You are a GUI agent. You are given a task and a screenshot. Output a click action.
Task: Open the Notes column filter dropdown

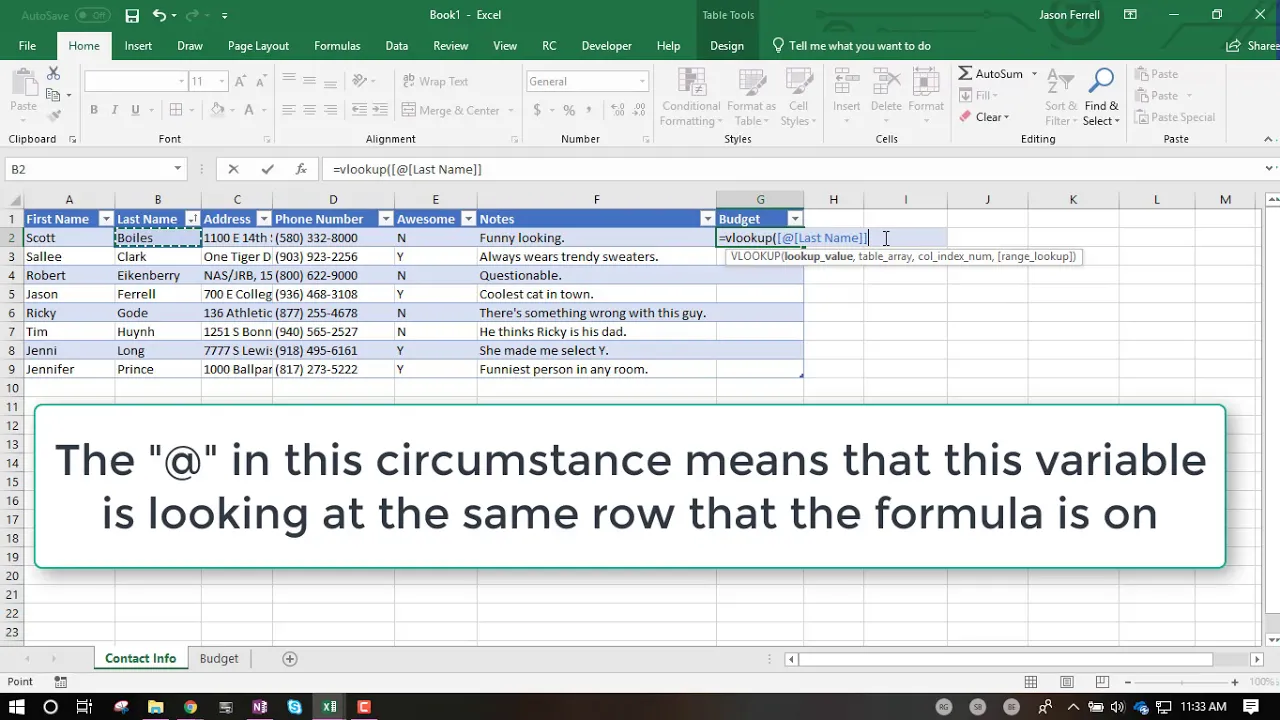(707, 219)
